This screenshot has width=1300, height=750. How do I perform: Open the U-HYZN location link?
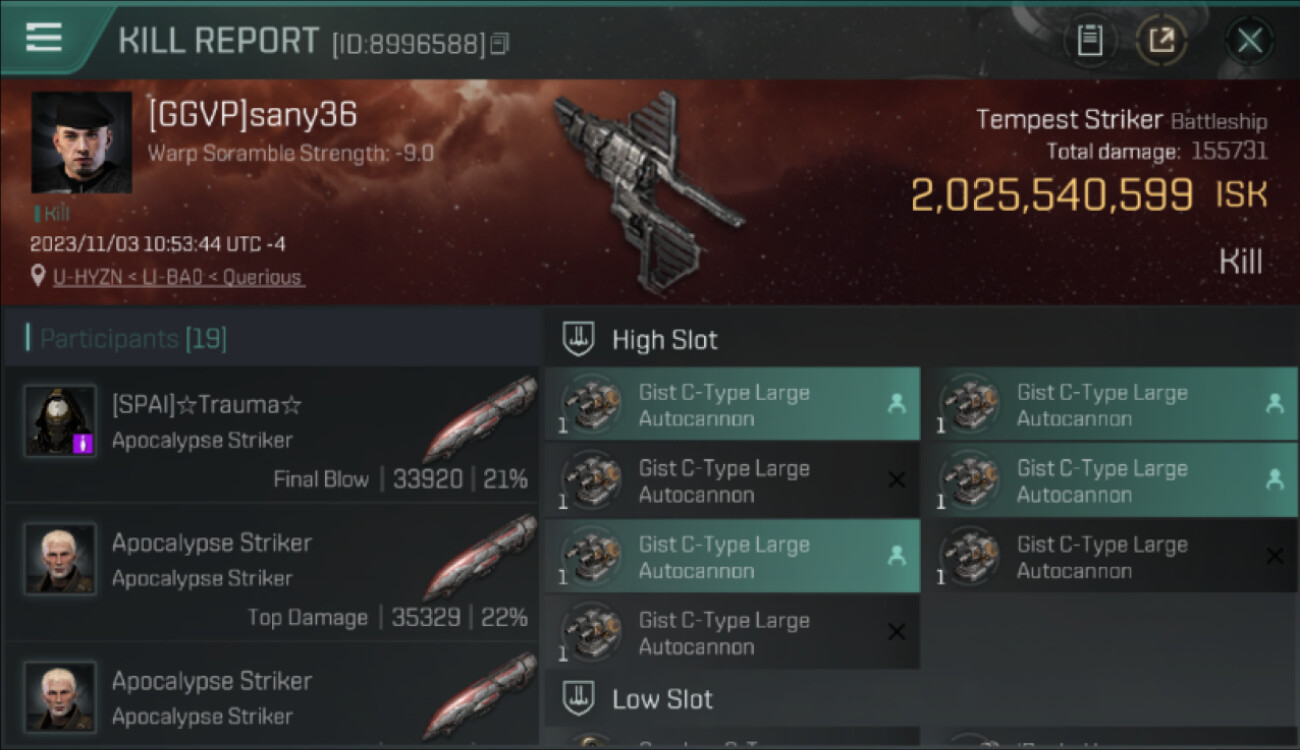point(93,277)
